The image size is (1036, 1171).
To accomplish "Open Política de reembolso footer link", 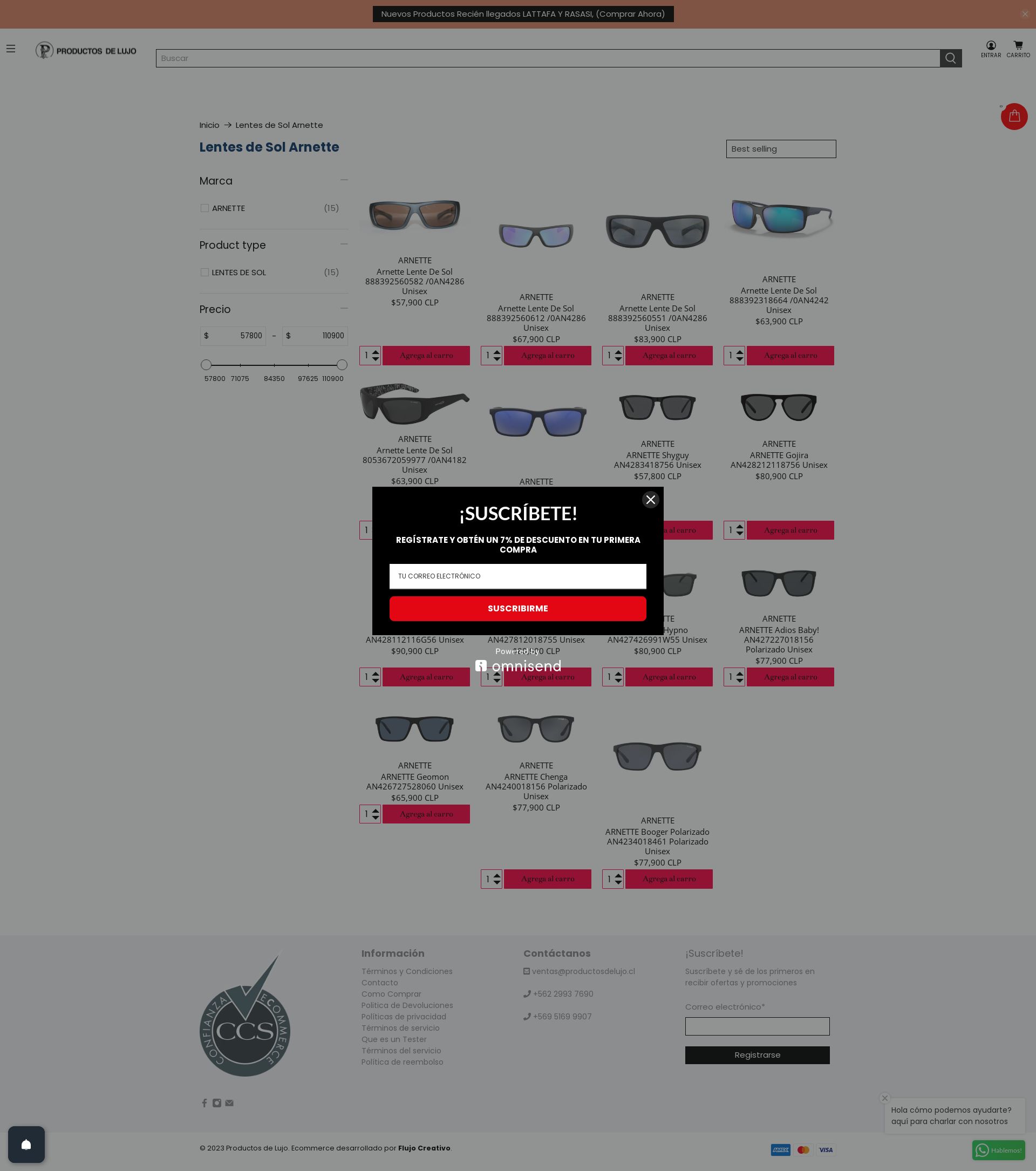I will (402, 1061).
